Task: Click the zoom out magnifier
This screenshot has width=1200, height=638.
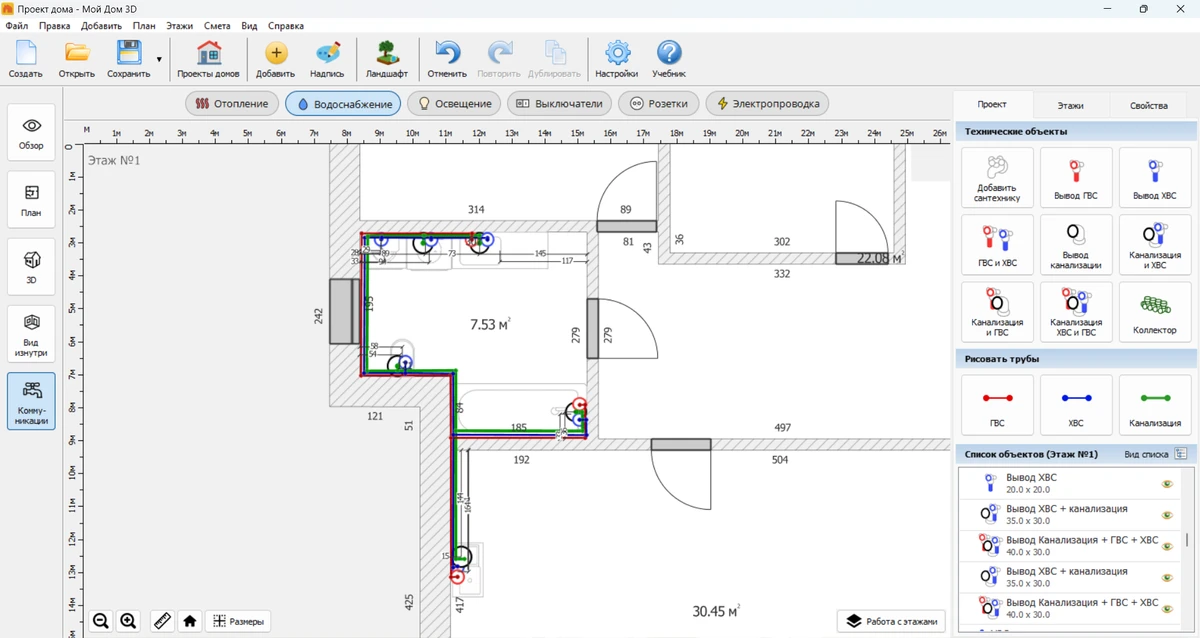Action: [x=101, y=621]
